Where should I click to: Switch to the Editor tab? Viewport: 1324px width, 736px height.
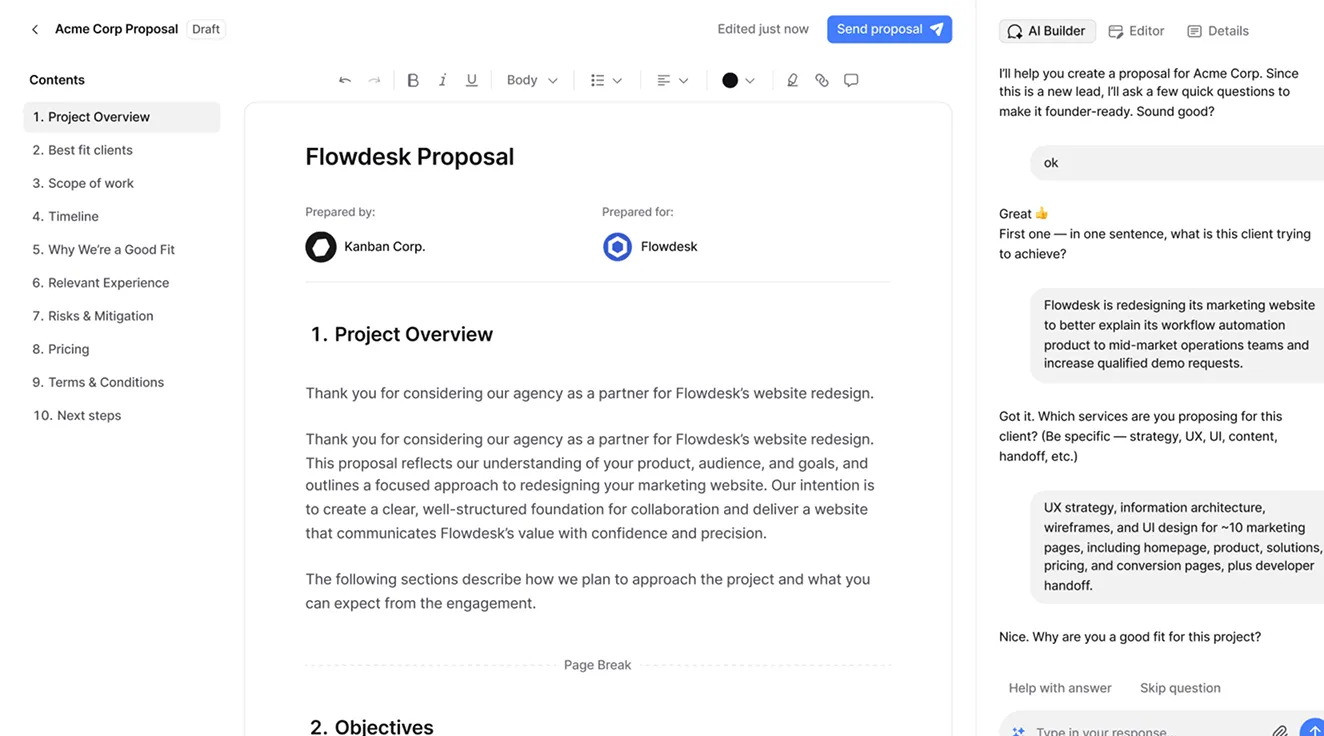(1136, 31)
